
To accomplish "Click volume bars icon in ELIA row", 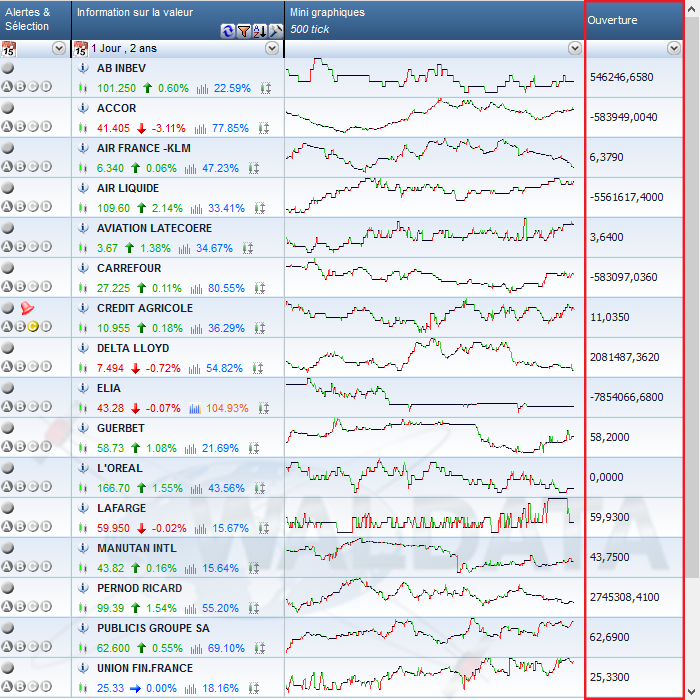I will (x=195, y=408).
